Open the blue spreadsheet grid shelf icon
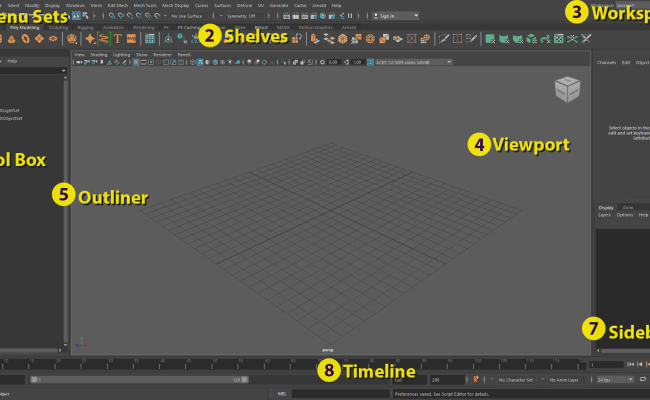 (x=150, y=39)
